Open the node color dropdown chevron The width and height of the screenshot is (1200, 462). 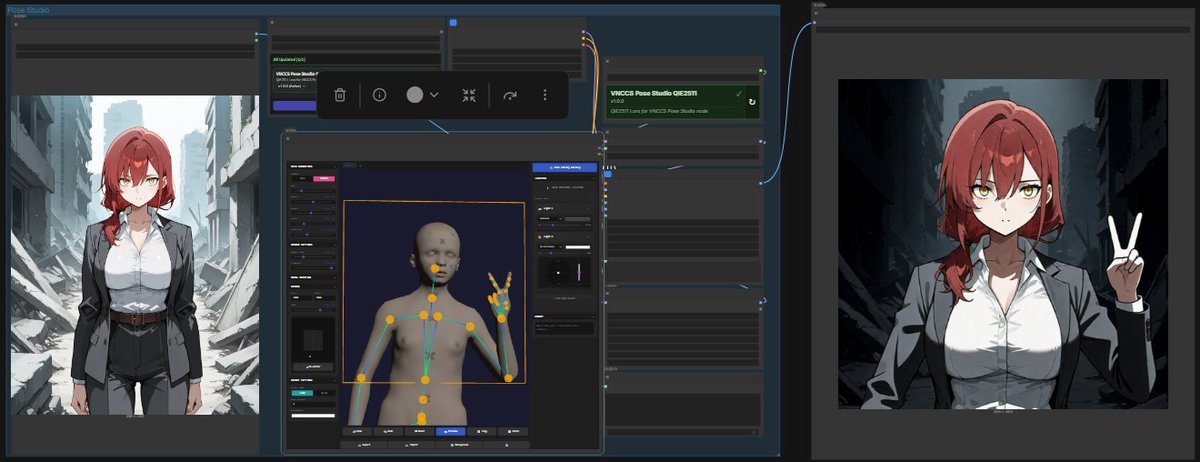pyautogui.click(x=434, y=95)
